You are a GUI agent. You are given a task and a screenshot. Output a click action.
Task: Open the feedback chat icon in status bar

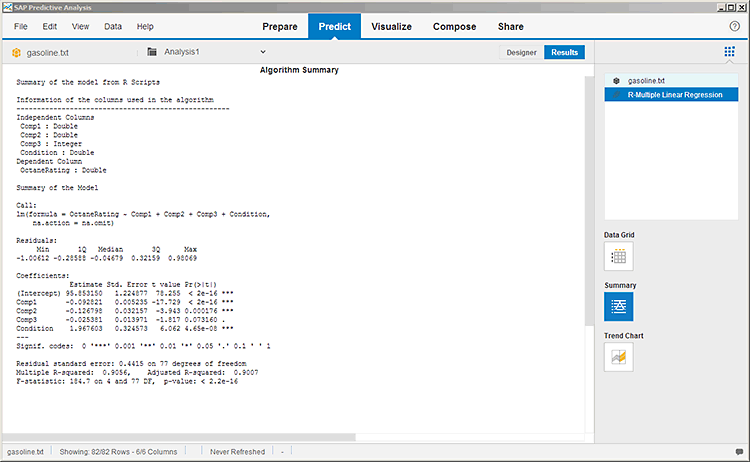point(739,451)
